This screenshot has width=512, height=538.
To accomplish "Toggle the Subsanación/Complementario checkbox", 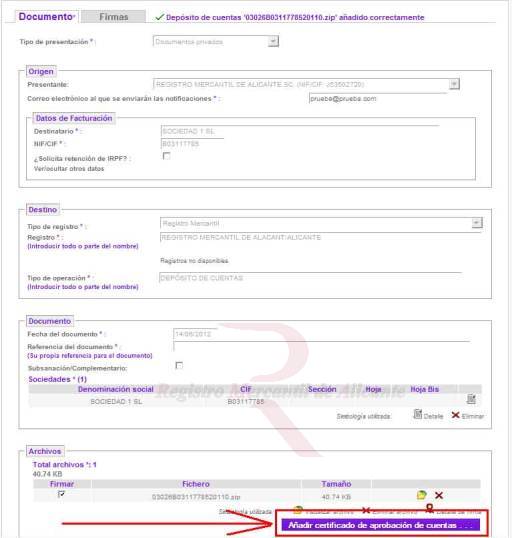I will coord(179,365).
